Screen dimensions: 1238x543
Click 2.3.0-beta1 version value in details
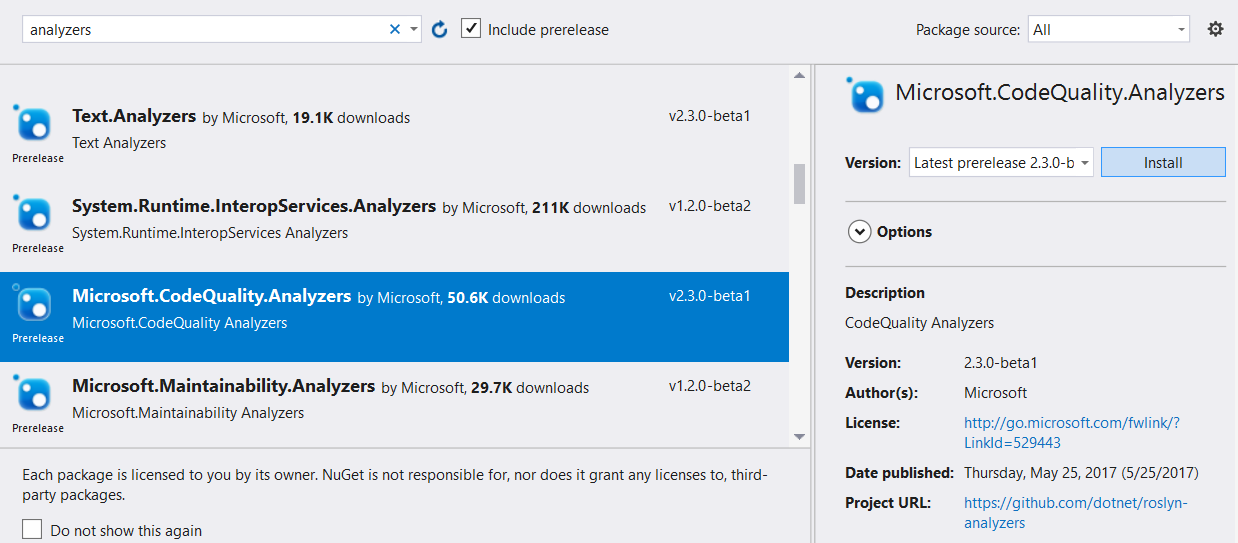point(1001,363)
